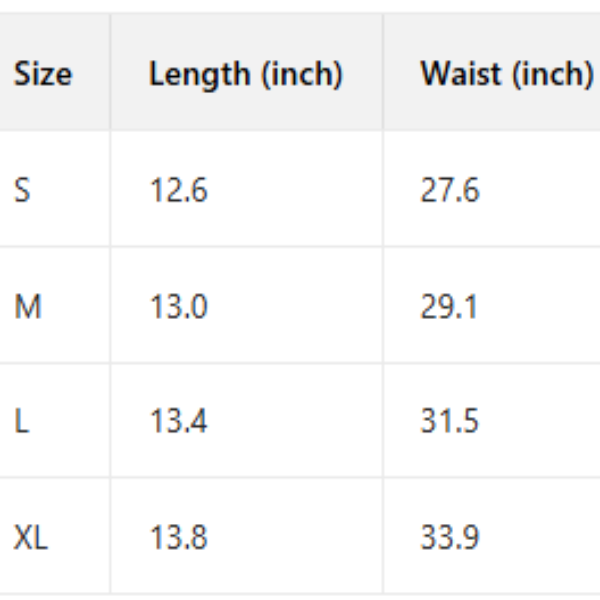Click the 13.8 length value

179,539
